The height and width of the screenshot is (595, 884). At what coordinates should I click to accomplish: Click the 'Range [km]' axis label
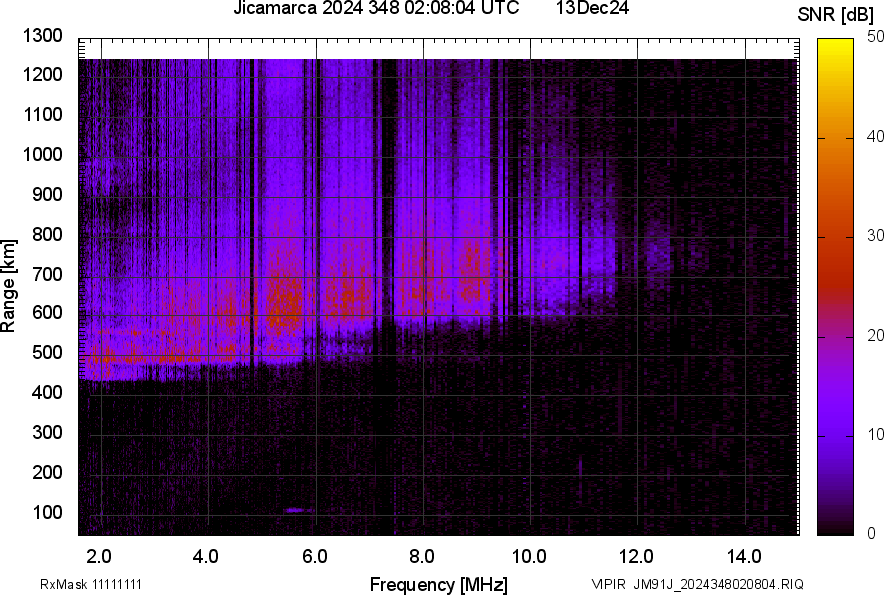(x=8, y=286)
